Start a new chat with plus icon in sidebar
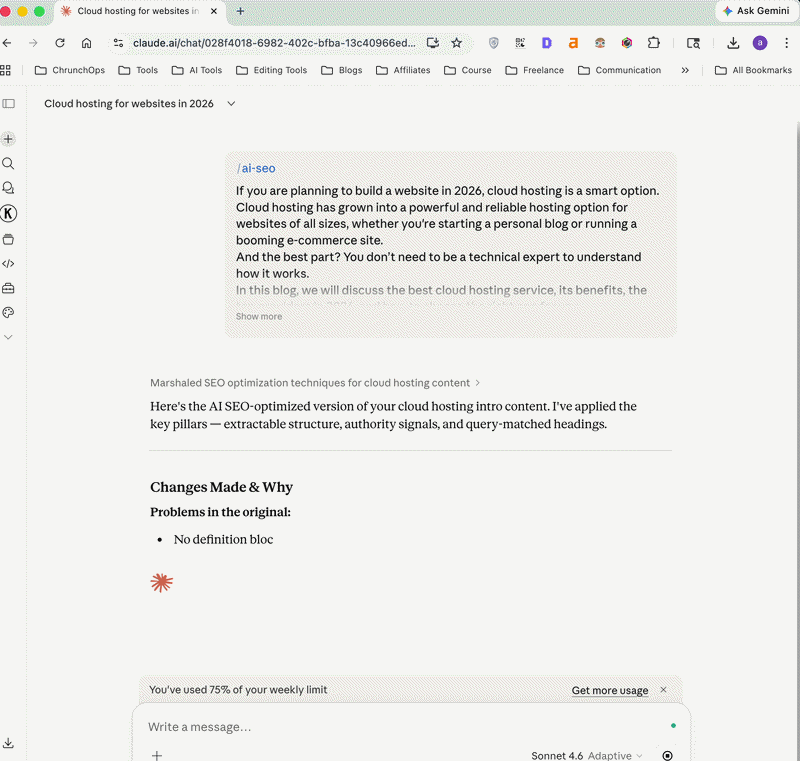 8,139
